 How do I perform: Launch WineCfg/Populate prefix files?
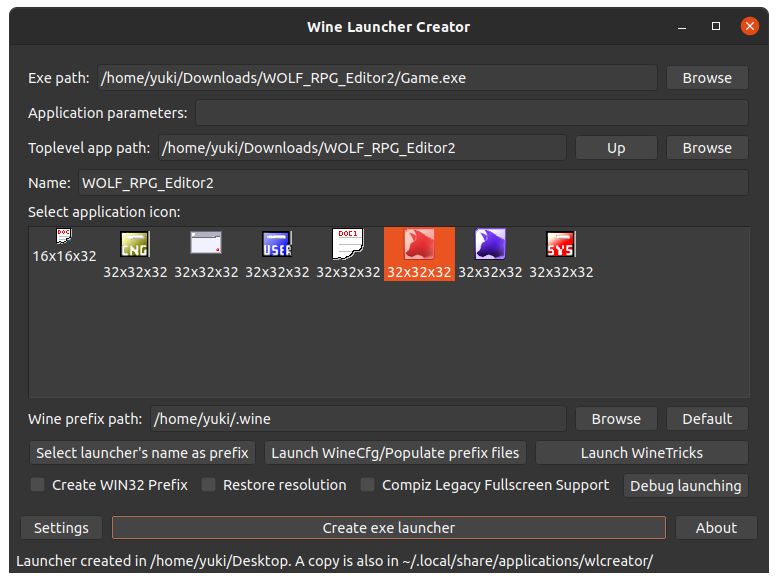click(395, 453)
